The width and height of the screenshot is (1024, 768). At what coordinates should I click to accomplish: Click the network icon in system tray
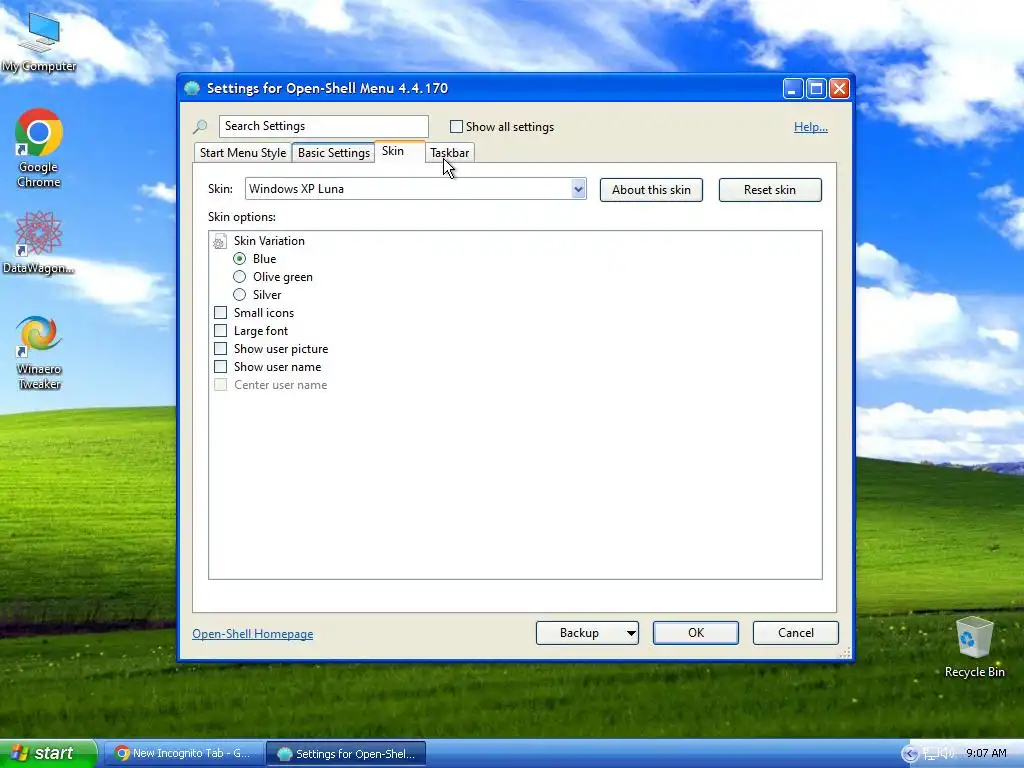pos(930,754)
